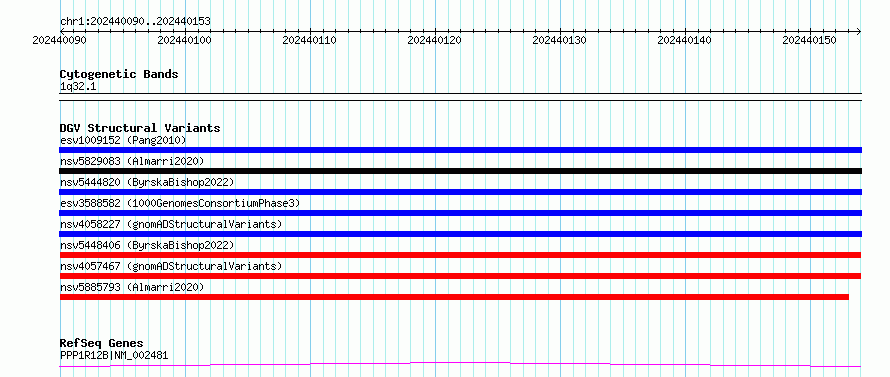Click the 1q32.1 band label
The height and width of the screenshot is (377, 890).
tap(78, 87)
